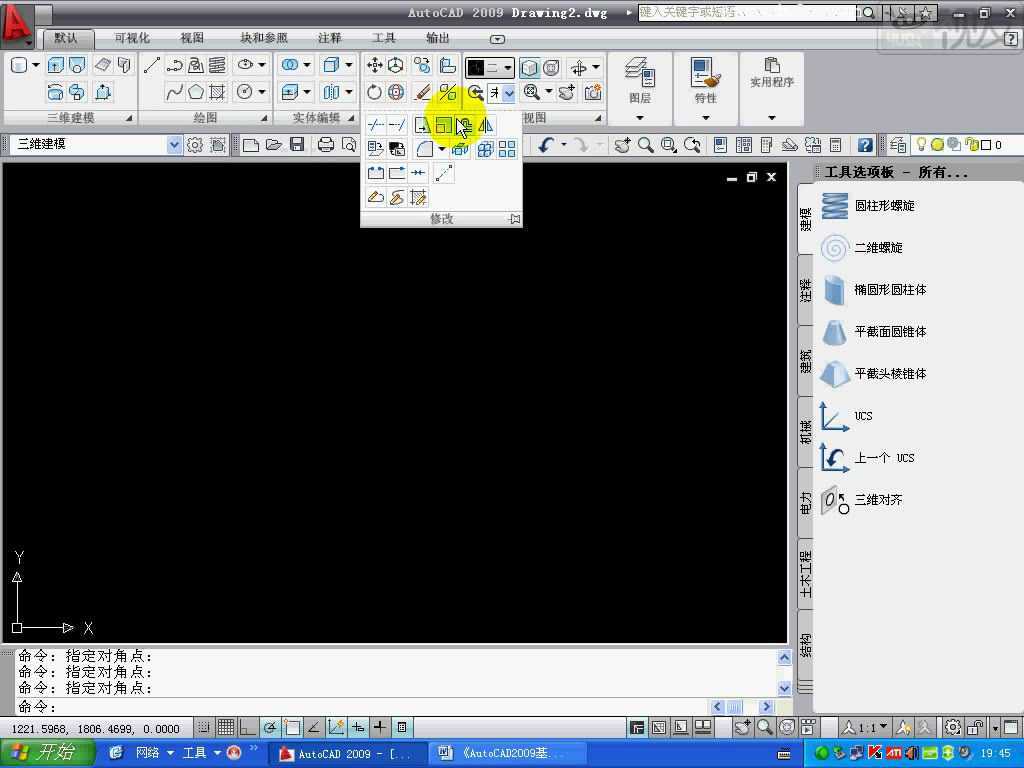
Task: Switch to the 注释 ribbon tab
Action: coord(330,38)
